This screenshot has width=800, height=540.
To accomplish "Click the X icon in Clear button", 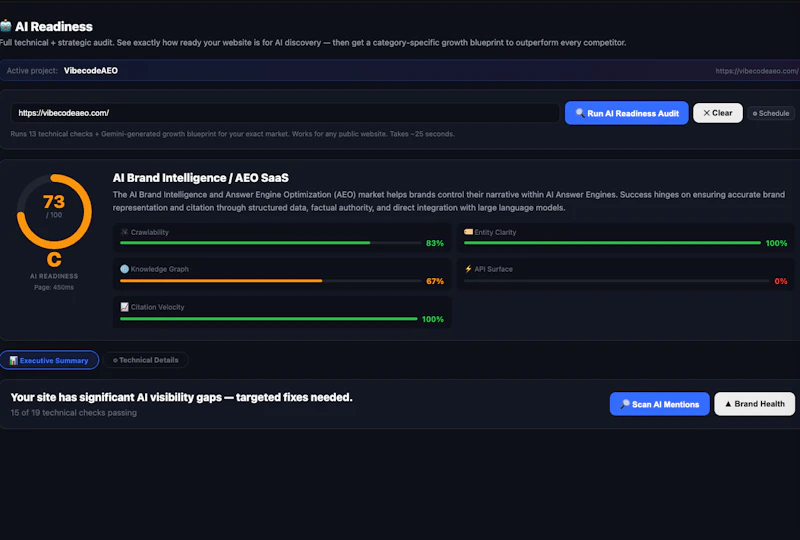I will [707, 113].
